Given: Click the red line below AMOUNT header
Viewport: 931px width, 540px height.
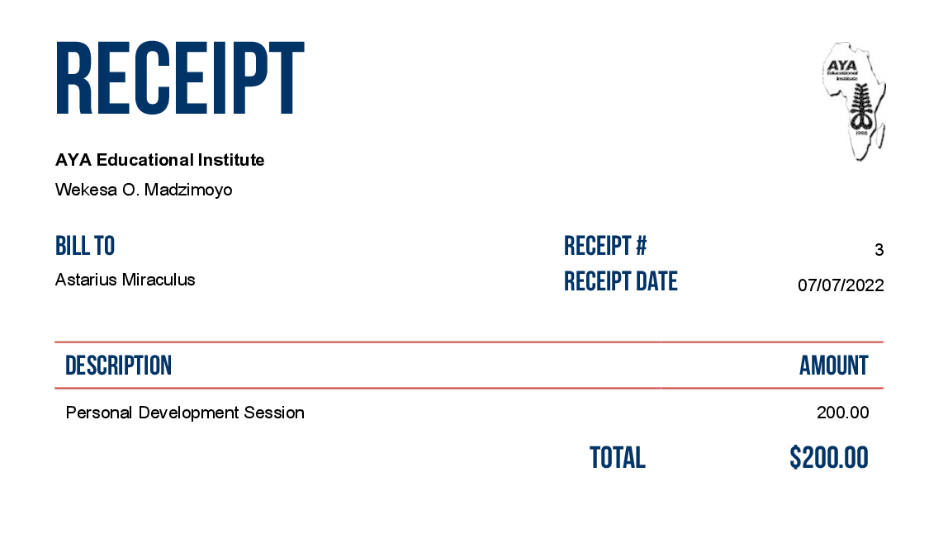Looking at the screenshot, I should click(x=469, y=389).
